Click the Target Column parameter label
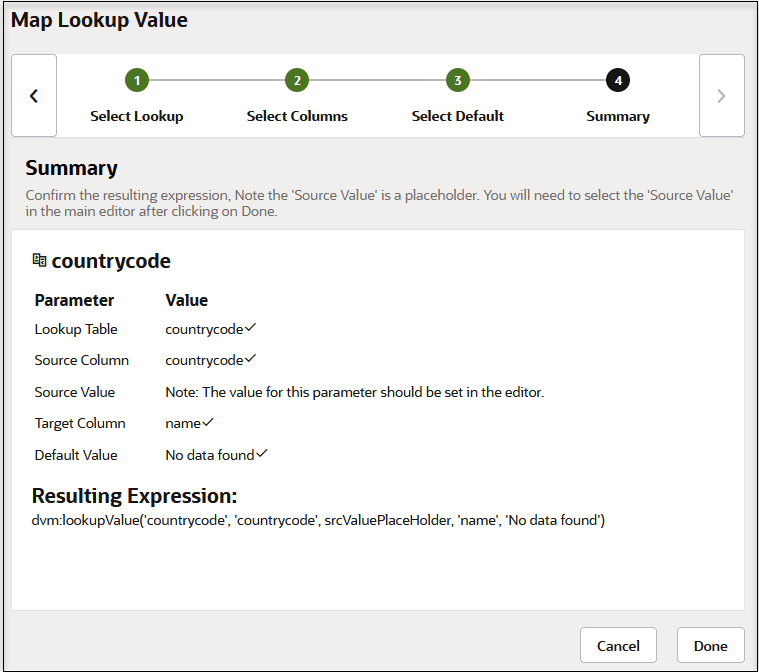Screen dimensions: 759x672 pyautogui.click(x=80, y=424)
